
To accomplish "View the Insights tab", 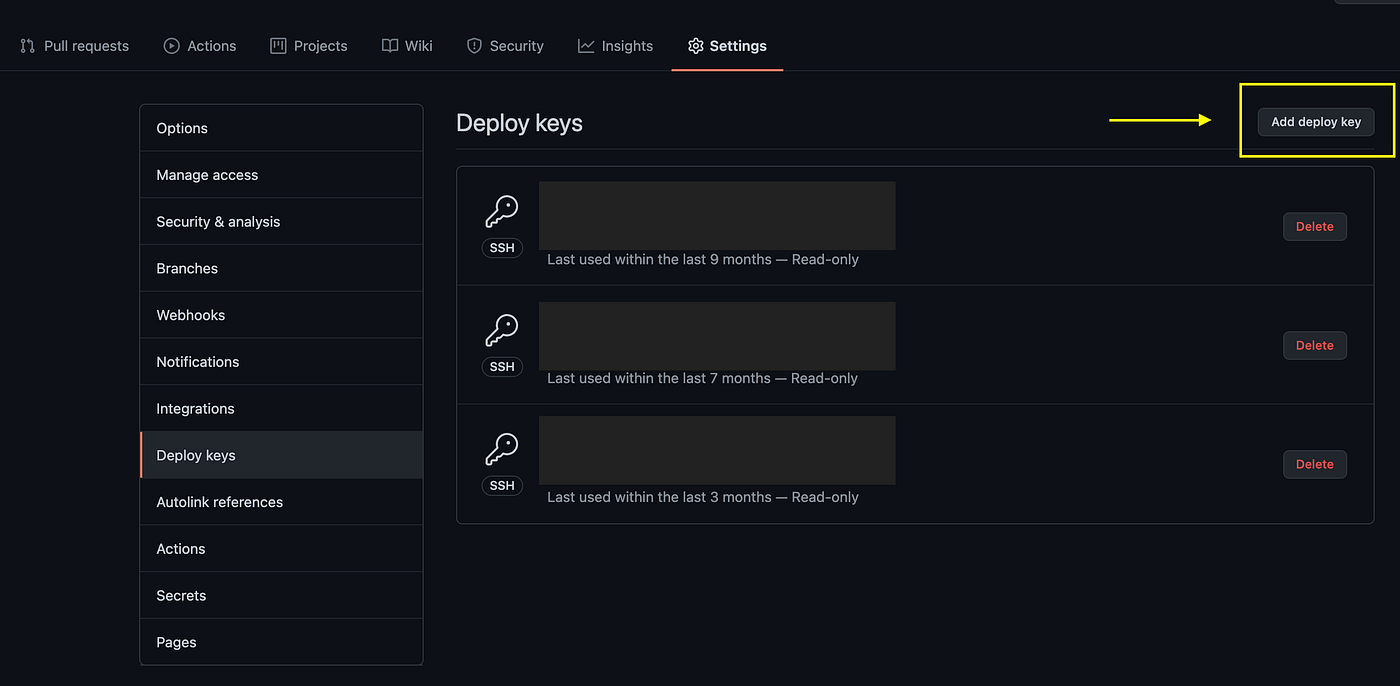I will point(615,46).
